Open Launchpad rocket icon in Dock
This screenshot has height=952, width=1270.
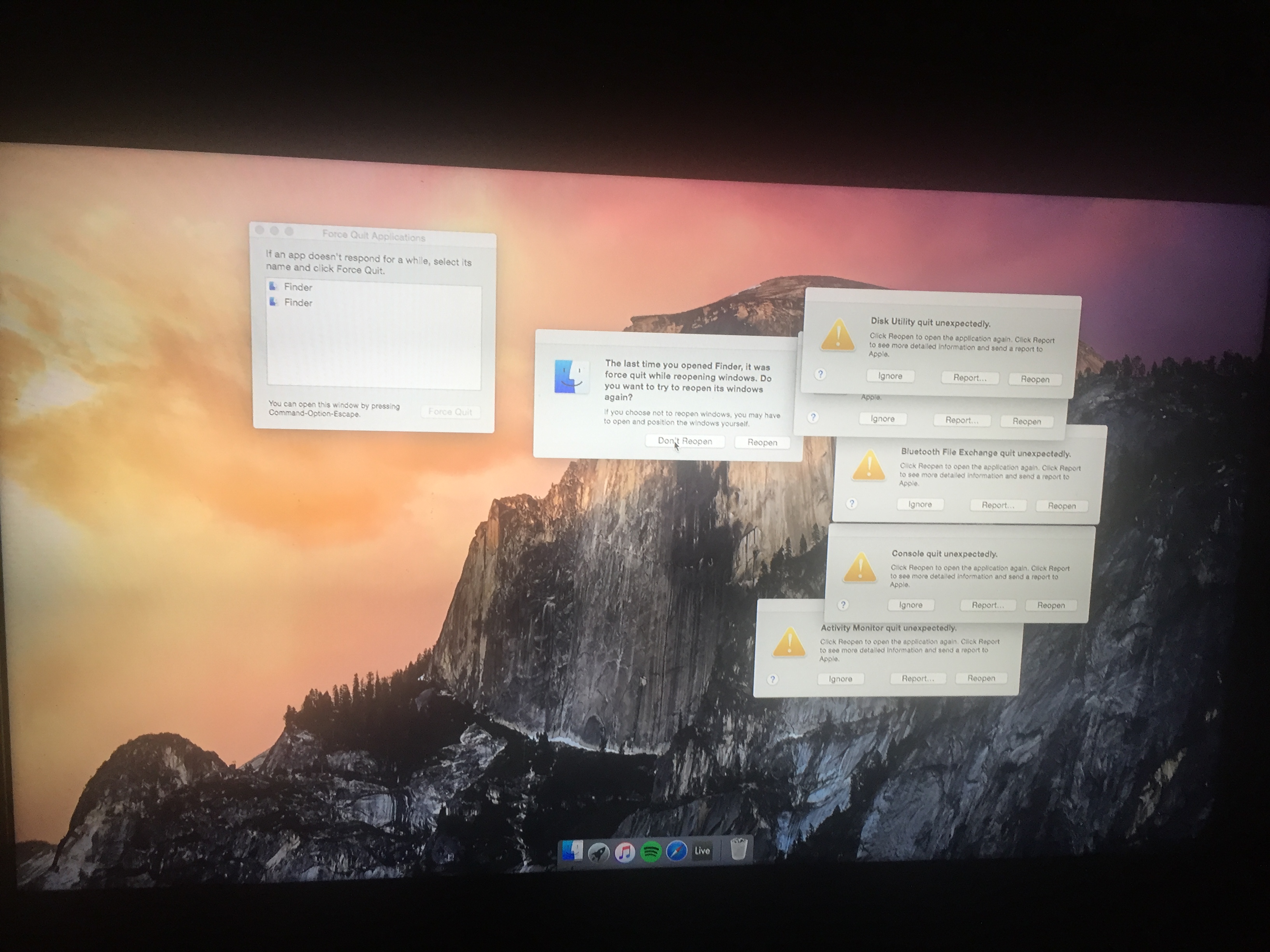tap(598, 852)
